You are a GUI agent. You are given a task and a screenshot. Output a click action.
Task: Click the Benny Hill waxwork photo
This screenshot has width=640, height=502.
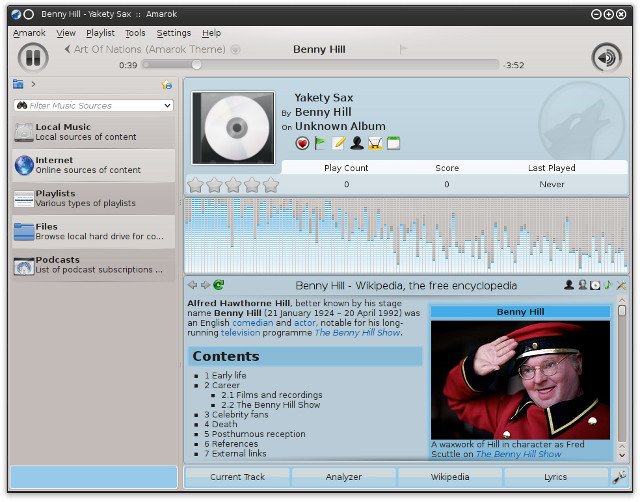coord(520,380)
